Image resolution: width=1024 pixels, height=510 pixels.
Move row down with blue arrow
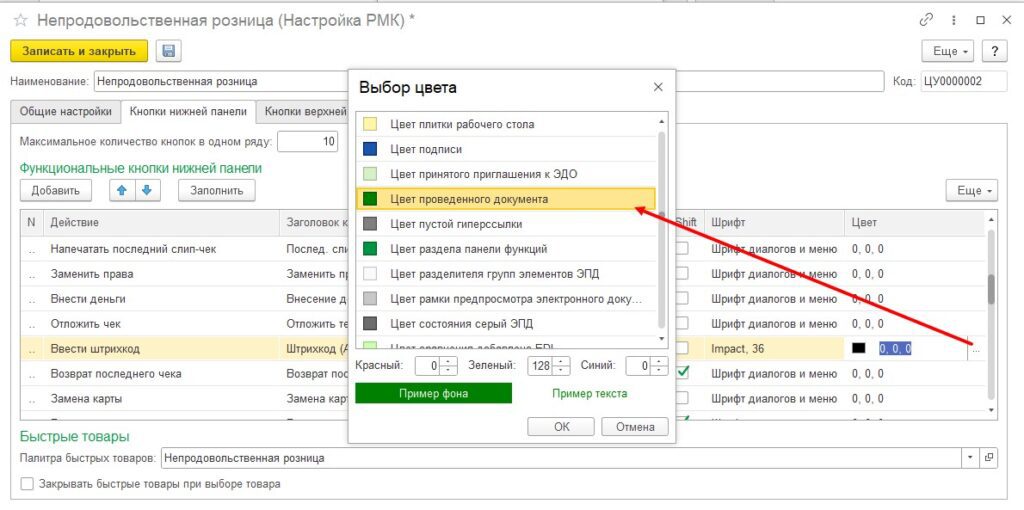tap(145, 190)
